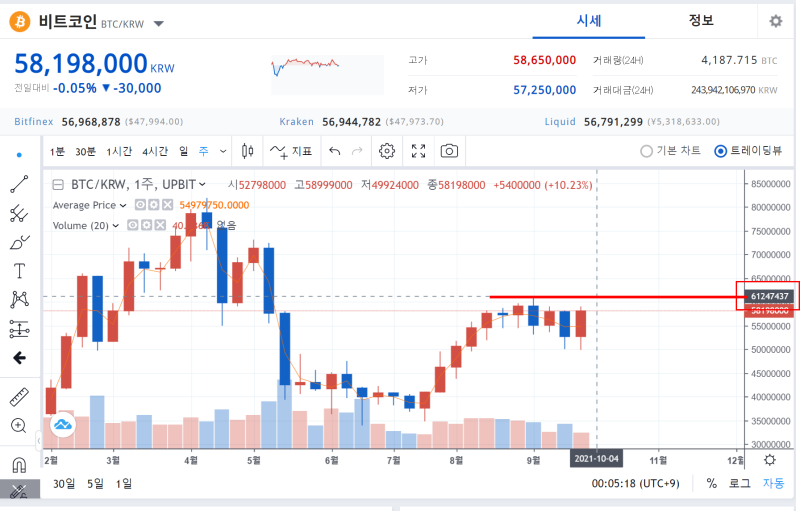The width and height of the screenshot is (800, 511).
Task: Select the arrow marker icon tool
Action: coord(19,358)
